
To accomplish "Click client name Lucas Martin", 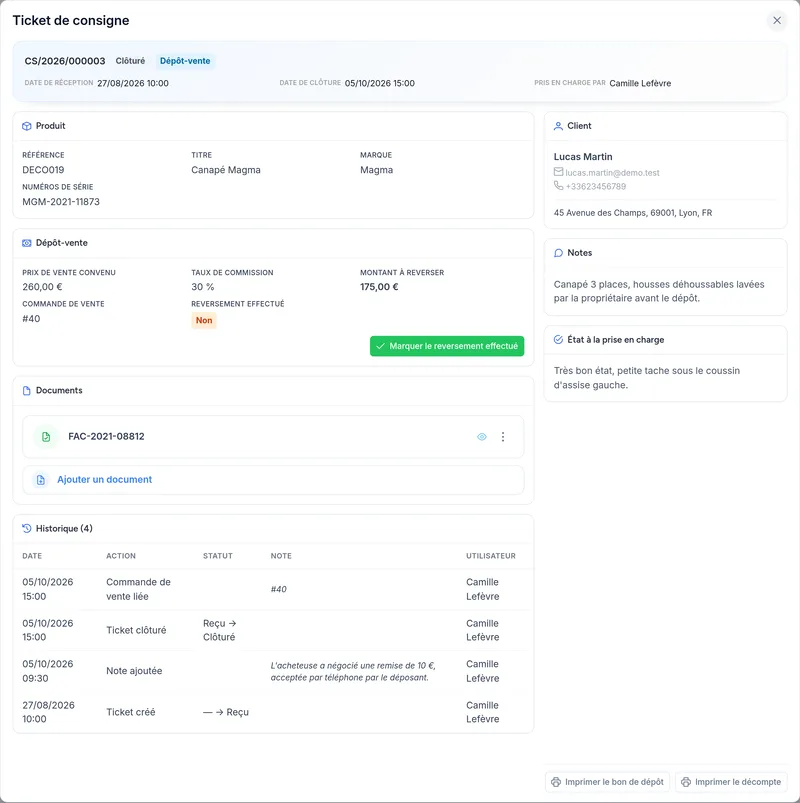I will [x=583, y=157].
